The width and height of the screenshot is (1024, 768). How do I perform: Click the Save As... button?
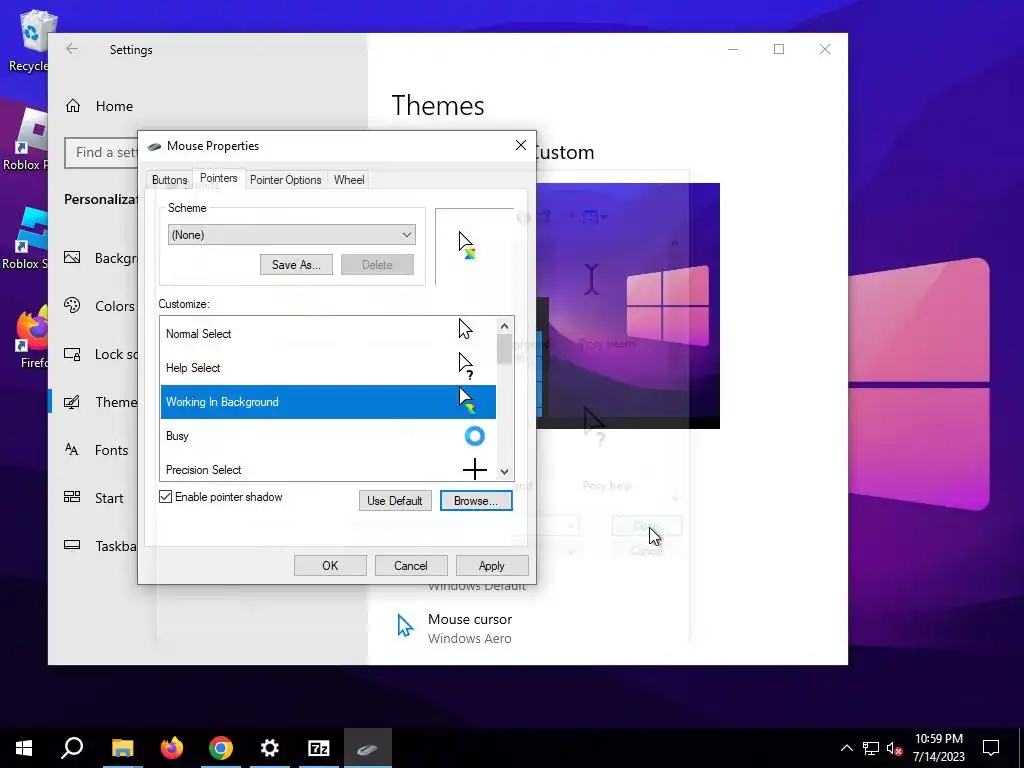(x=296, y=264)
